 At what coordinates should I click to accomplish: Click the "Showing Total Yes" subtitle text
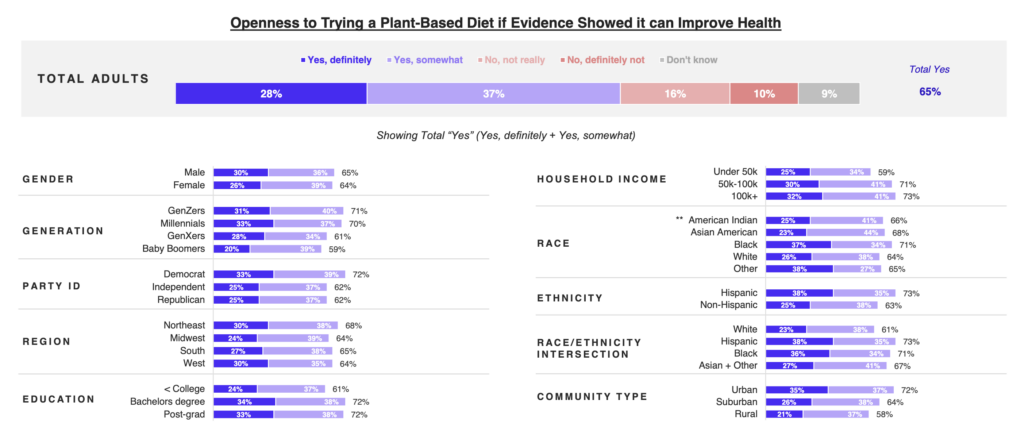click(506, 135)
